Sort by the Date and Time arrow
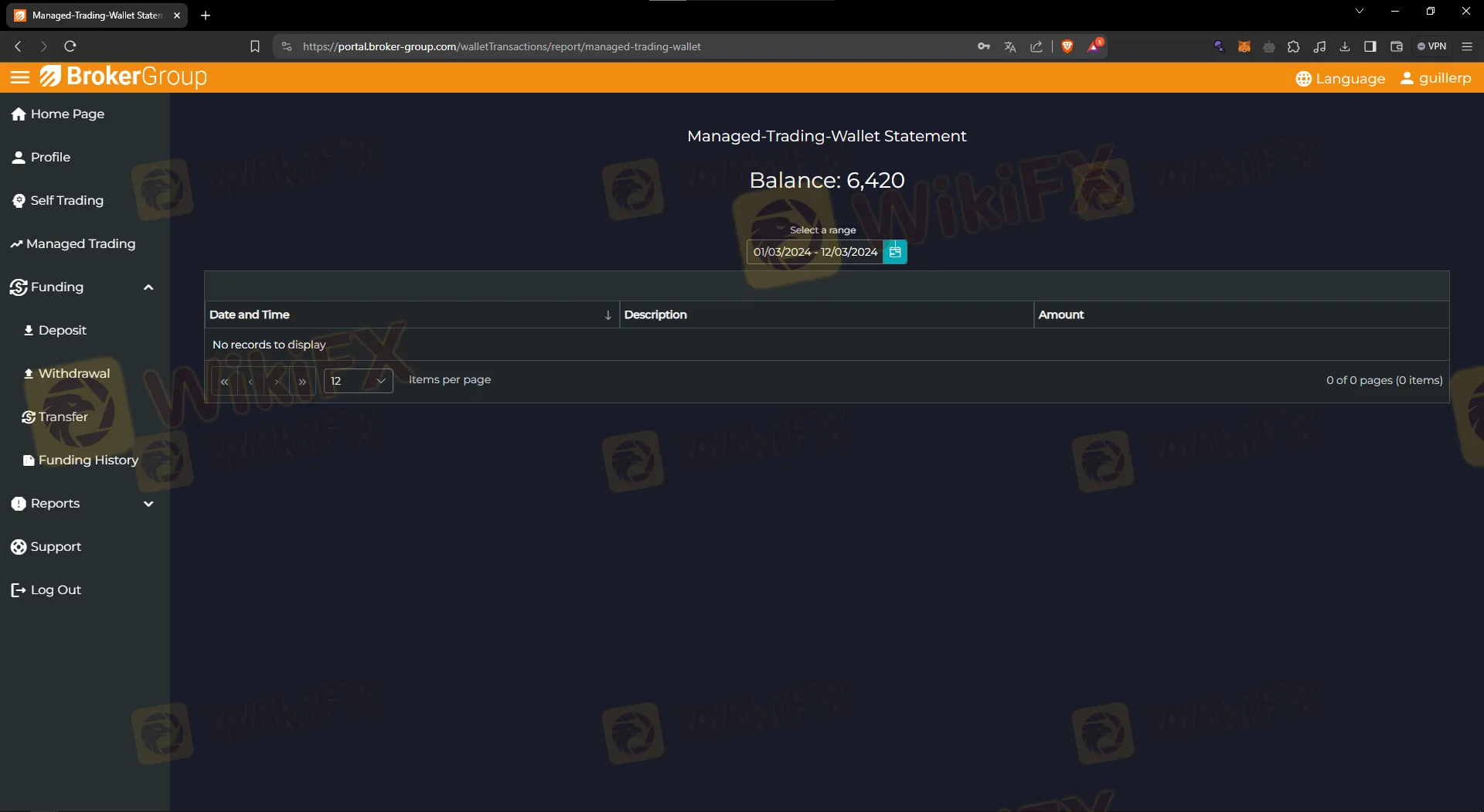 point(608,314)
